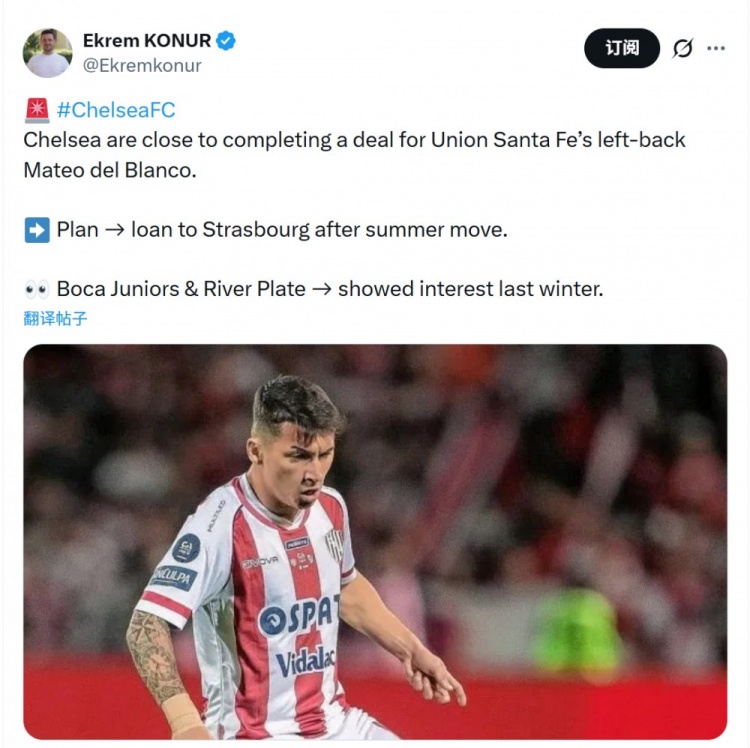This screenshot has height=748, width=750.
Task: Click the Vidalac sponsor text on shirt
Action: point(305,663)
